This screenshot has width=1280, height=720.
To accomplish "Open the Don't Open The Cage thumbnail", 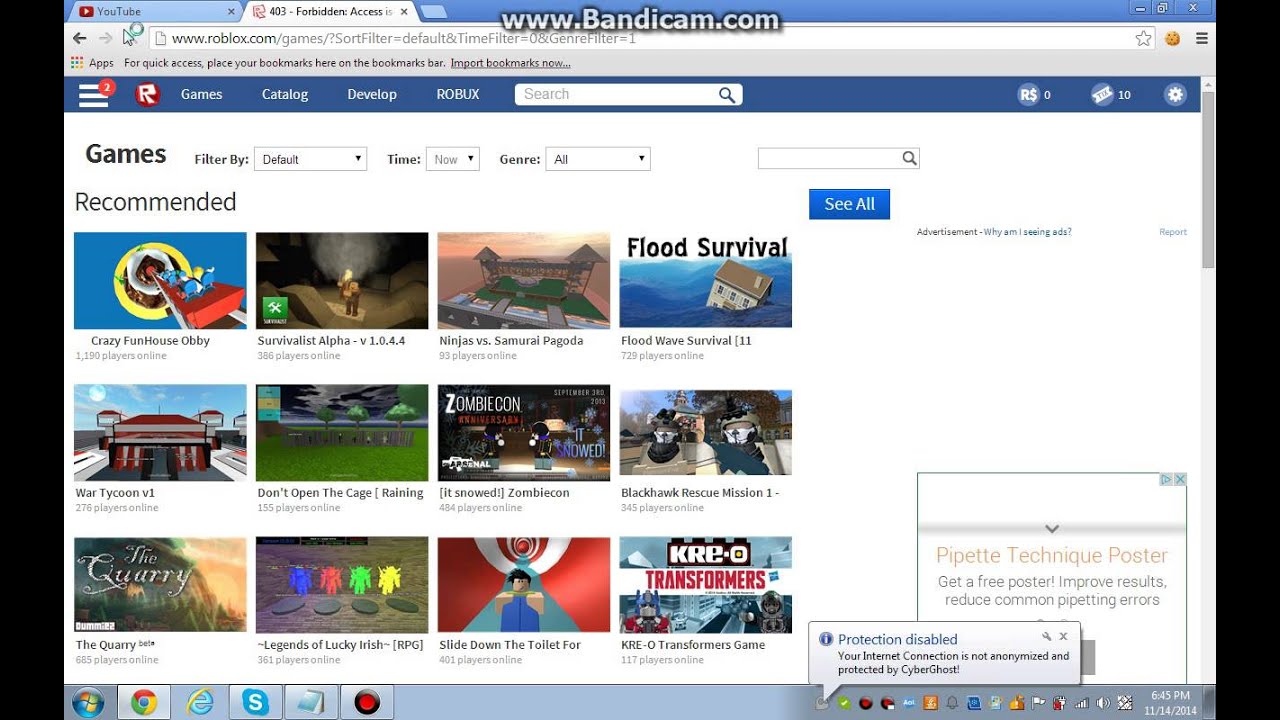I will point(342,432).
